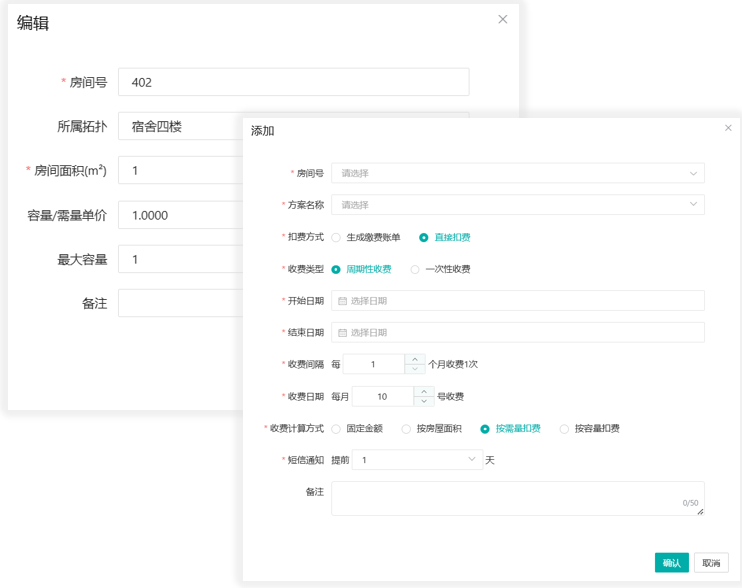Increase 收费日期 day with up arrow
742x588 pixels.
coord(424,392)
